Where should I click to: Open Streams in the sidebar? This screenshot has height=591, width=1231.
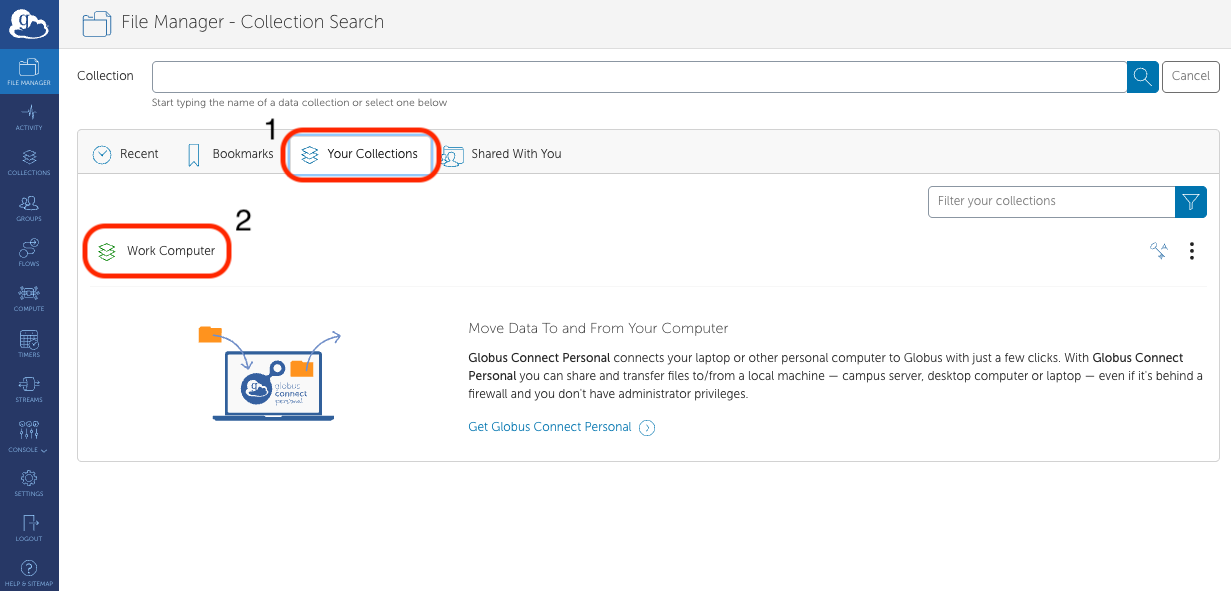29,389
